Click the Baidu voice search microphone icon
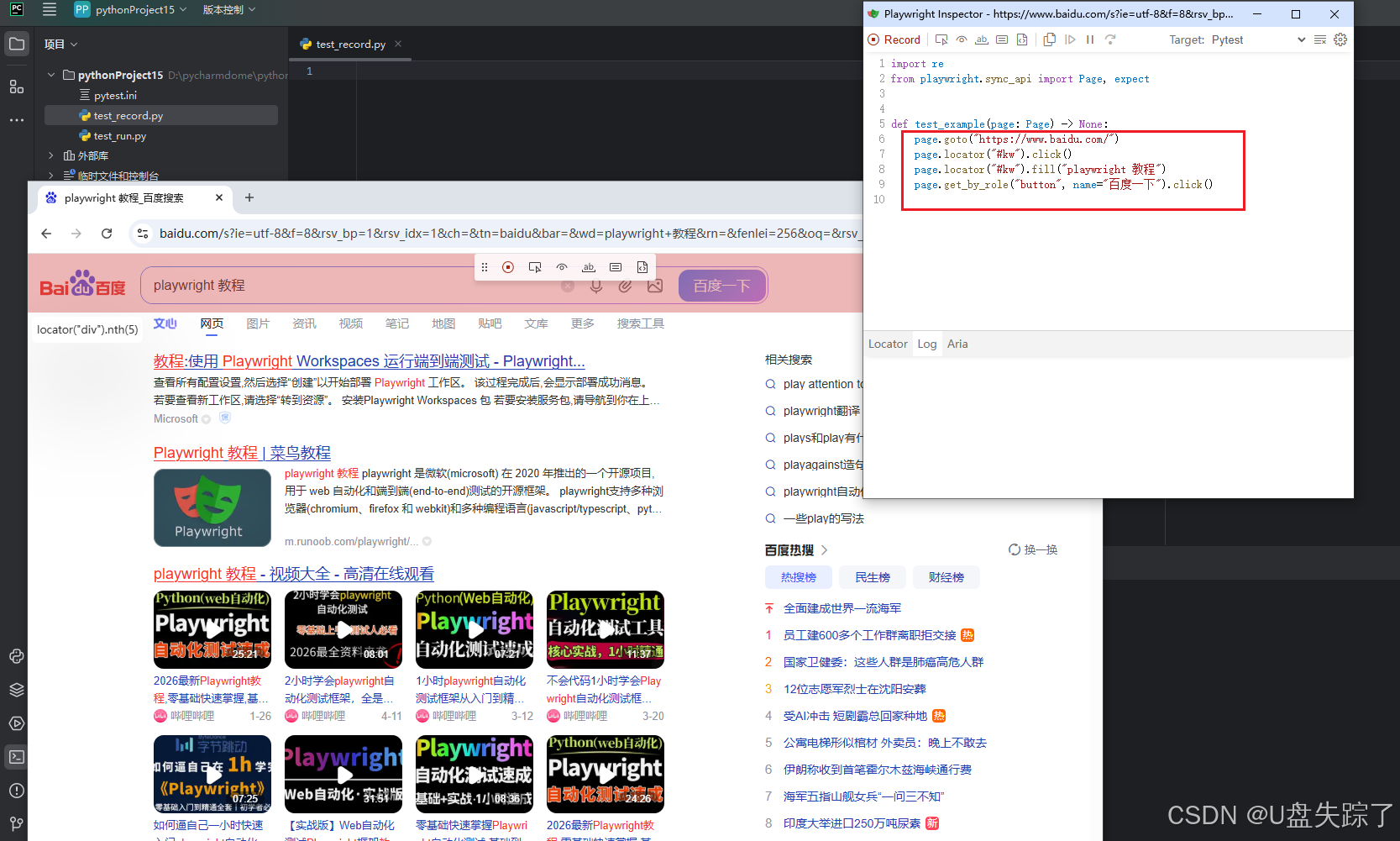The width and height of the screenshot is (1400, 841). pyautogui.click(x=596, y=286)
